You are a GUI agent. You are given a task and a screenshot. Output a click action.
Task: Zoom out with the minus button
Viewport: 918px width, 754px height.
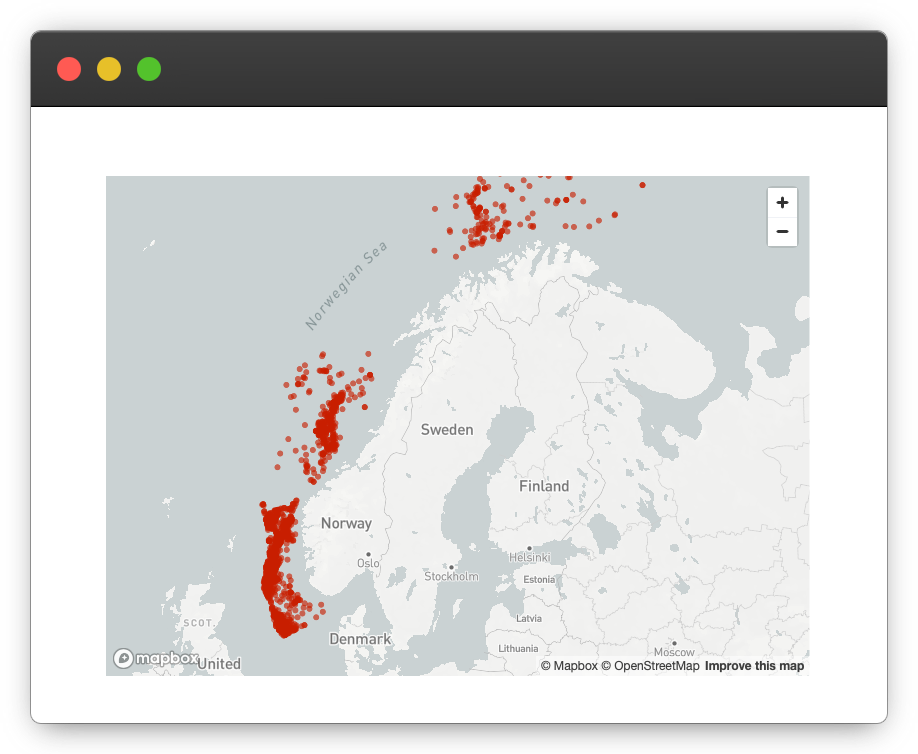tap(782, 232)
